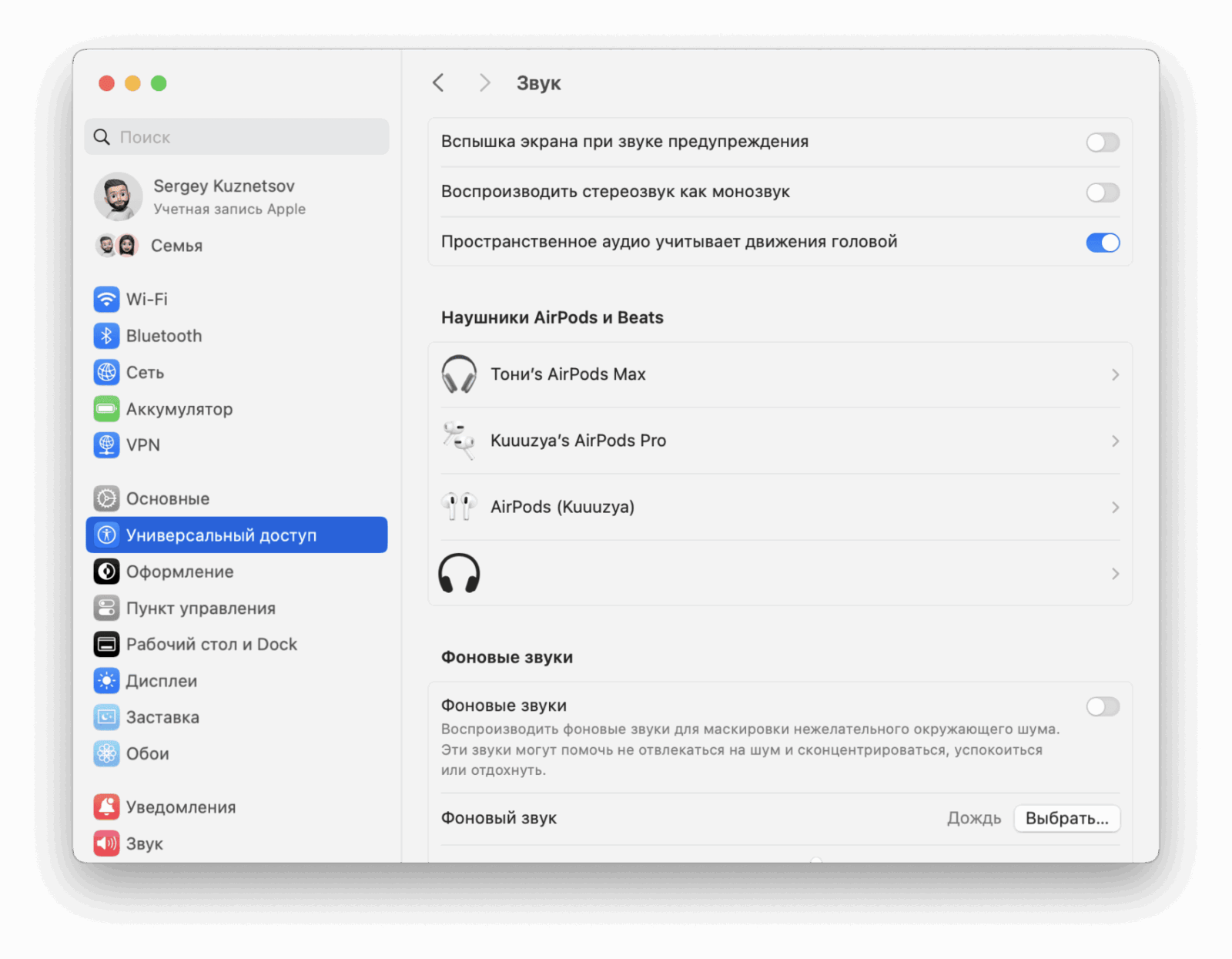The height and width of the screenshot is (959, 1232).
Task: Click the Основные sidebar label
Action: point(168,498)
